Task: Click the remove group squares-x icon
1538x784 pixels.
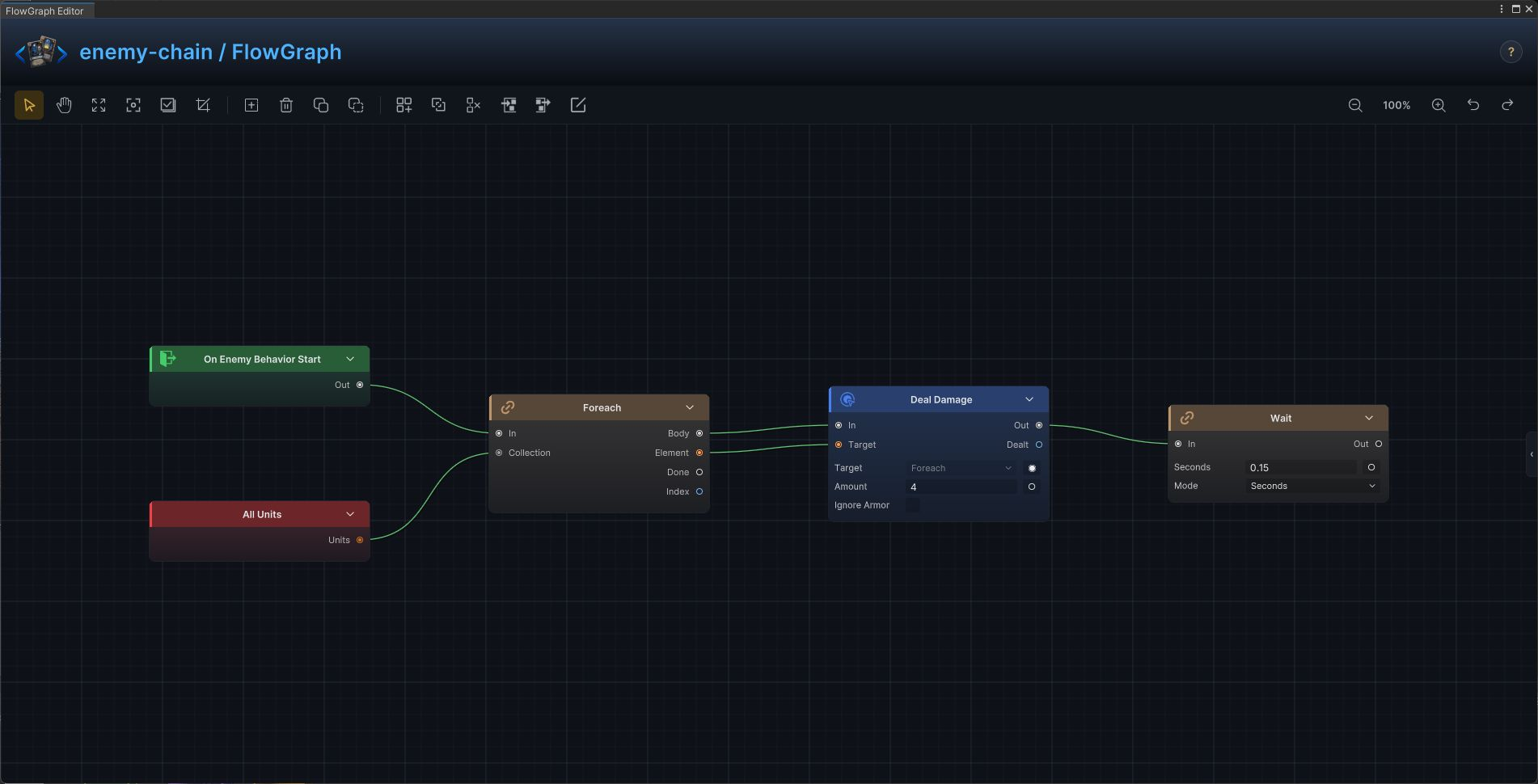Action: click(474, 105)
